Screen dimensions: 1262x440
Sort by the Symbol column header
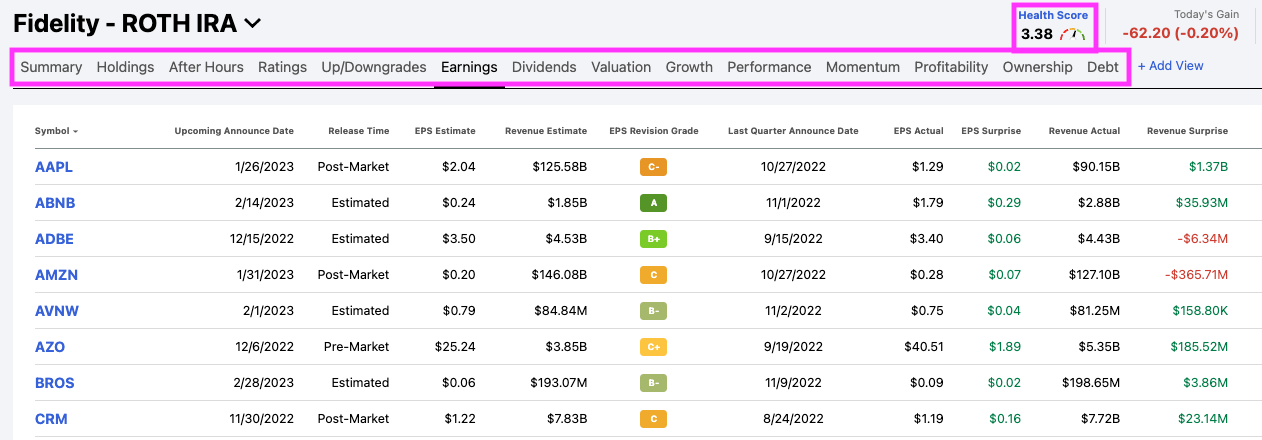[56, 131]
